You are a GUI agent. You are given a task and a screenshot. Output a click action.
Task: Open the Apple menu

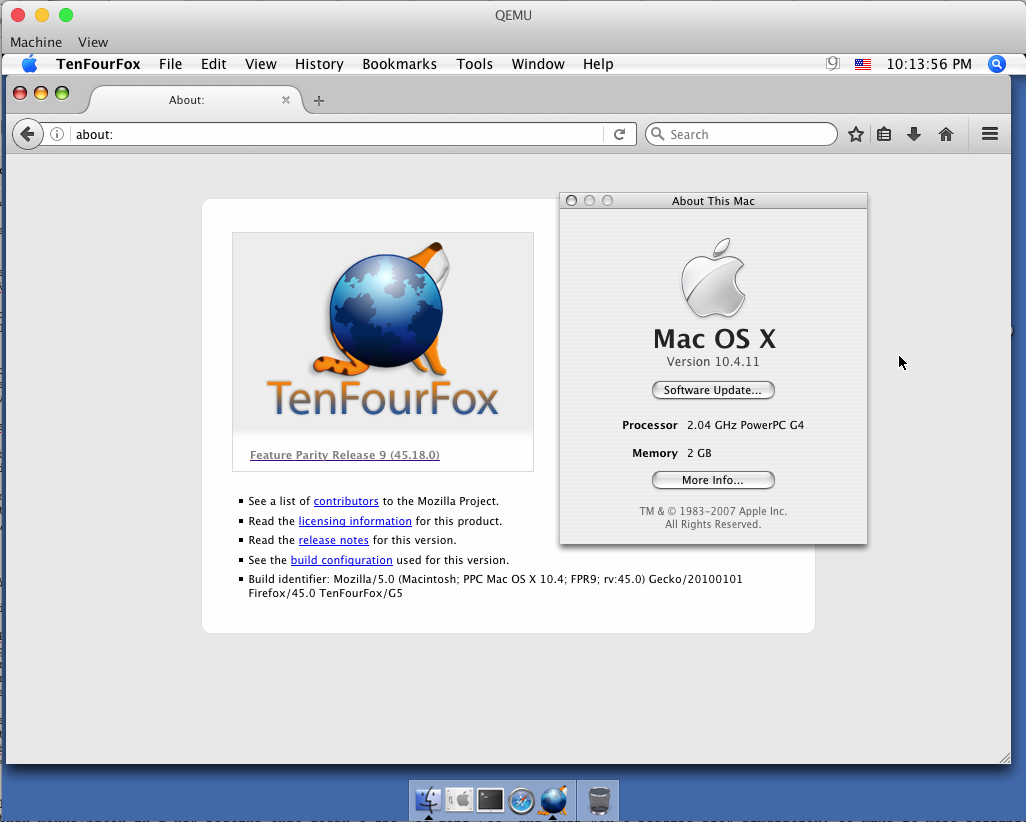tap(29, 64)
